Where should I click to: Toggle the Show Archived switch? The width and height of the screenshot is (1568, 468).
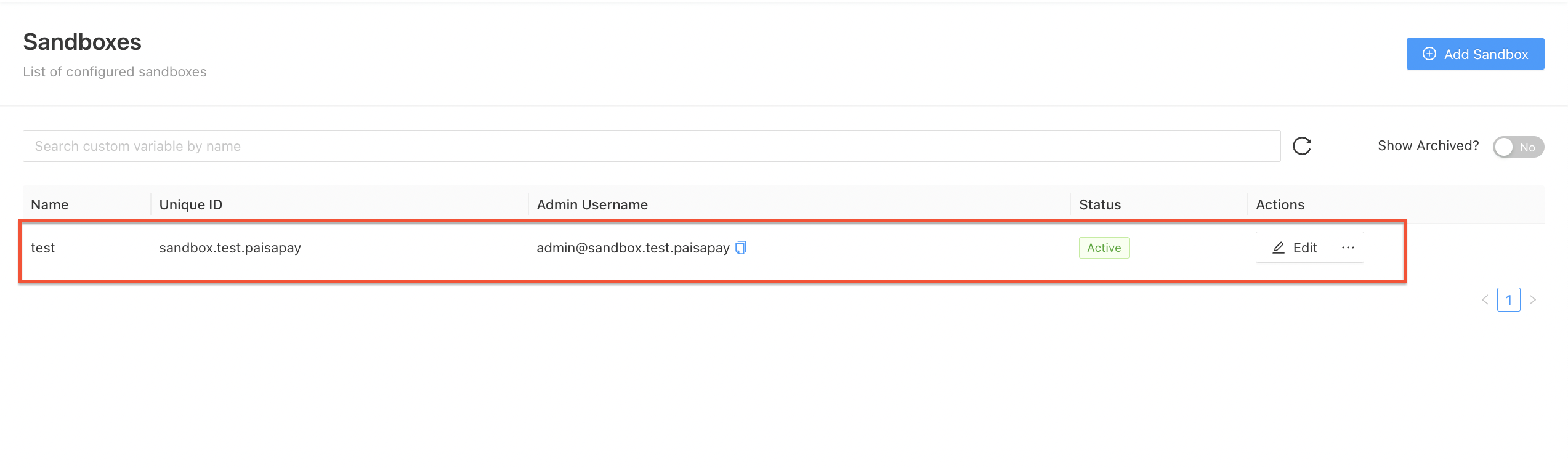coord(1517,147)
